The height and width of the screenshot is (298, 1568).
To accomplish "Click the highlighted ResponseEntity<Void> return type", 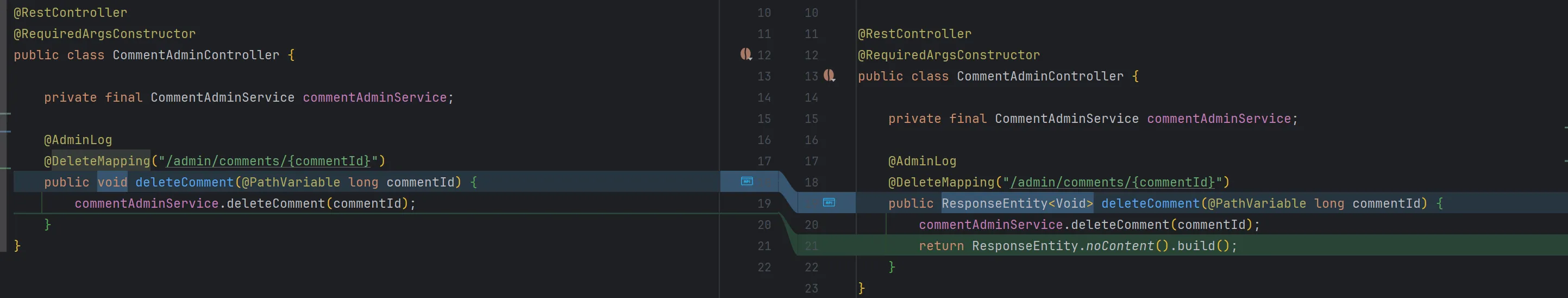I will pos(1017,203).
